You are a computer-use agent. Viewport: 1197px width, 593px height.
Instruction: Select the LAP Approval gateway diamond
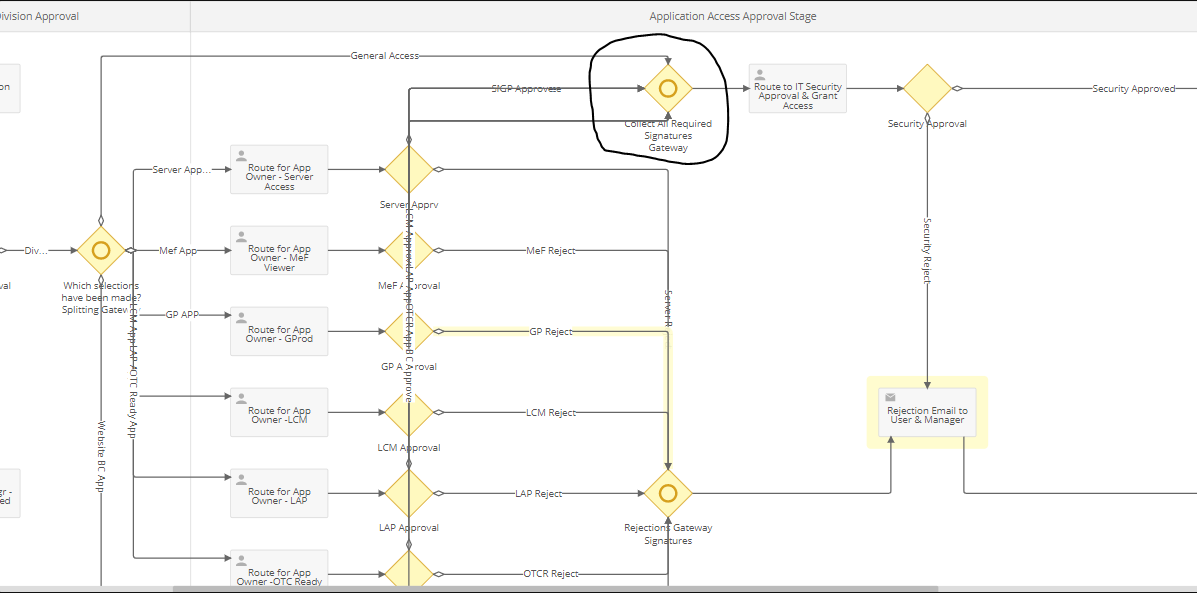pyautogui.click(x=408, y=493)
